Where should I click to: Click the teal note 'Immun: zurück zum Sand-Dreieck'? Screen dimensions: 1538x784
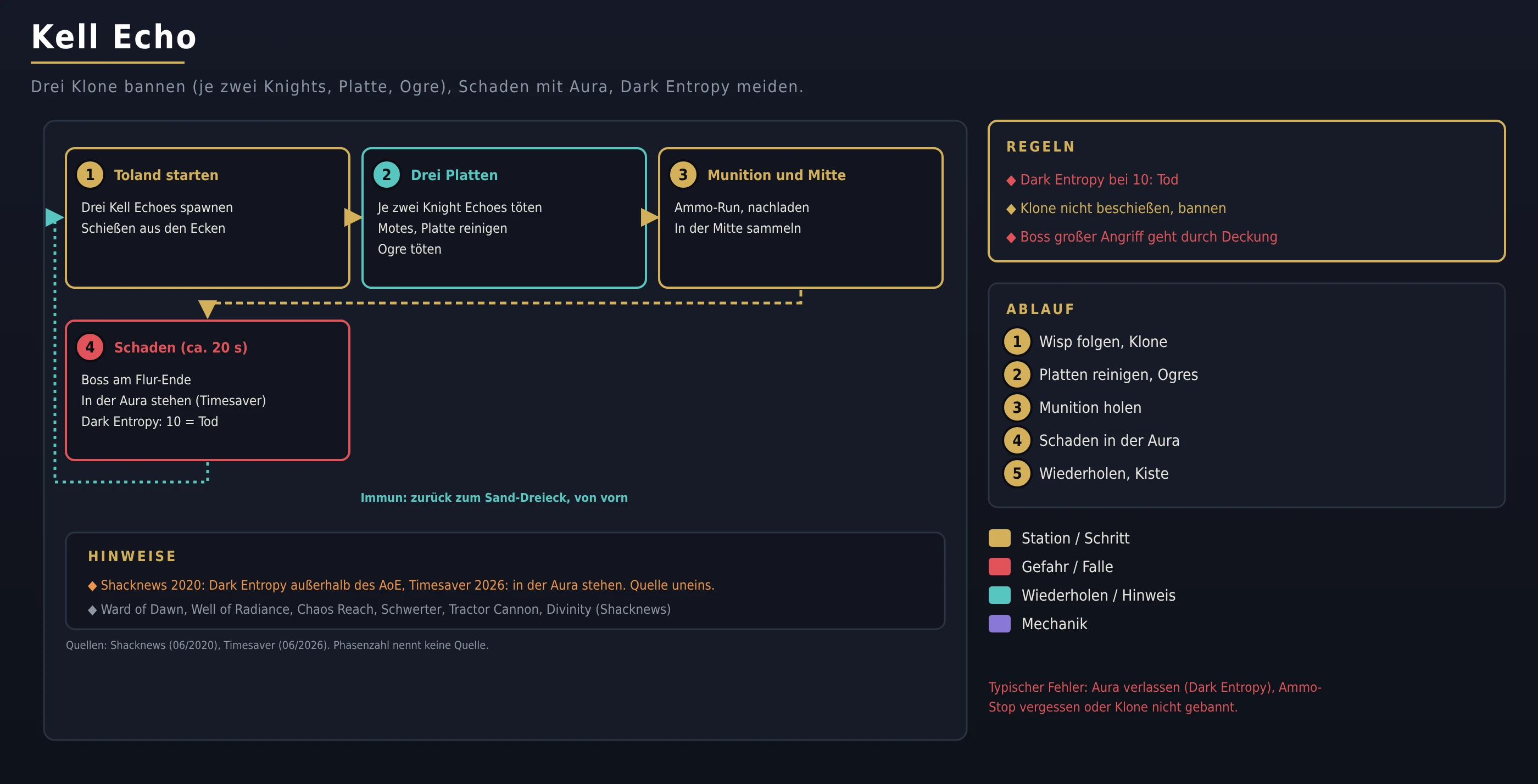(x=494, y=497)
